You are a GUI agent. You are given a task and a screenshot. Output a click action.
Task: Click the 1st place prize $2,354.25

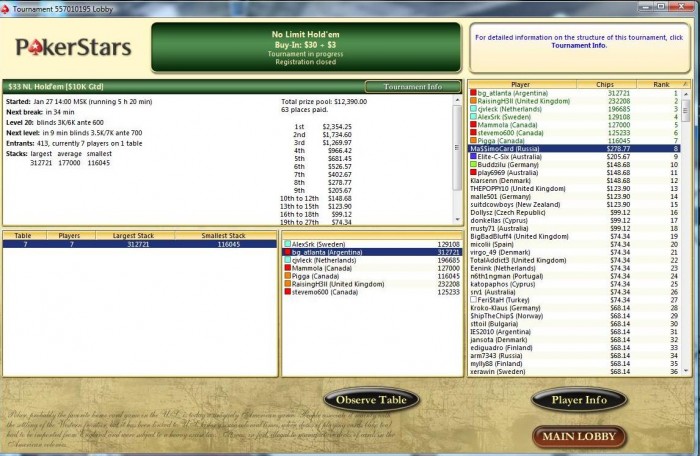point(337,127)
